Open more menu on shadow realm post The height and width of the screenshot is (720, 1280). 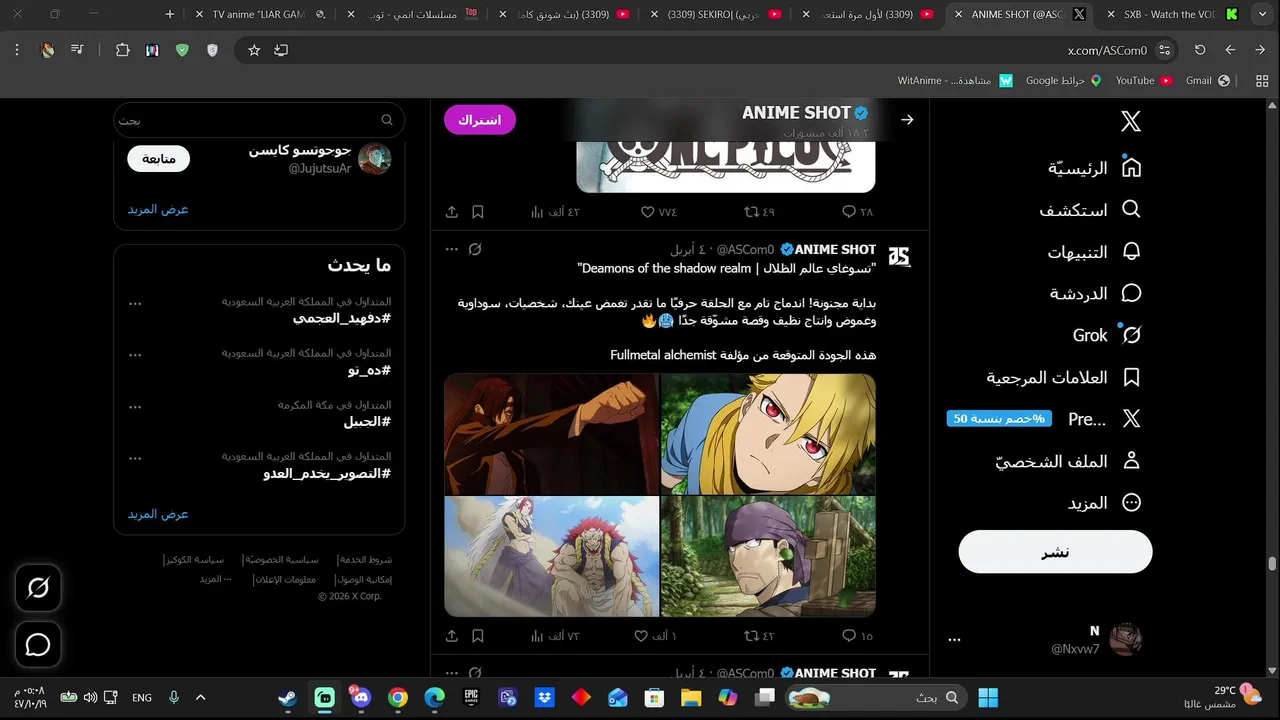452,249
